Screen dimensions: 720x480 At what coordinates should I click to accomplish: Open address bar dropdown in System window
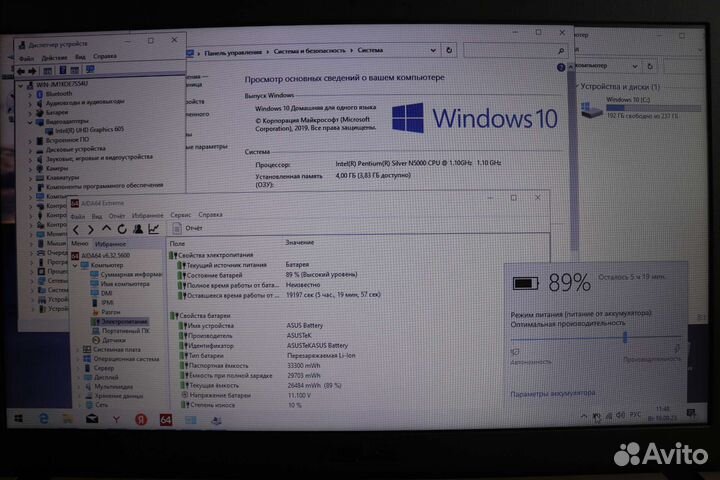(433, 50)
